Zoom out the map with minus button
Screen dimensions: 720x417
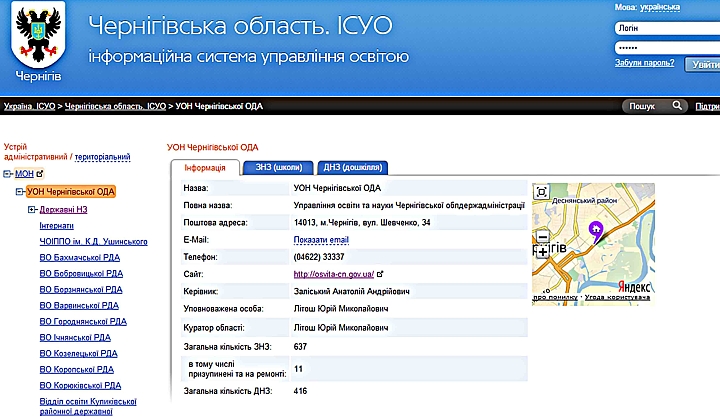tap(542, 237)
